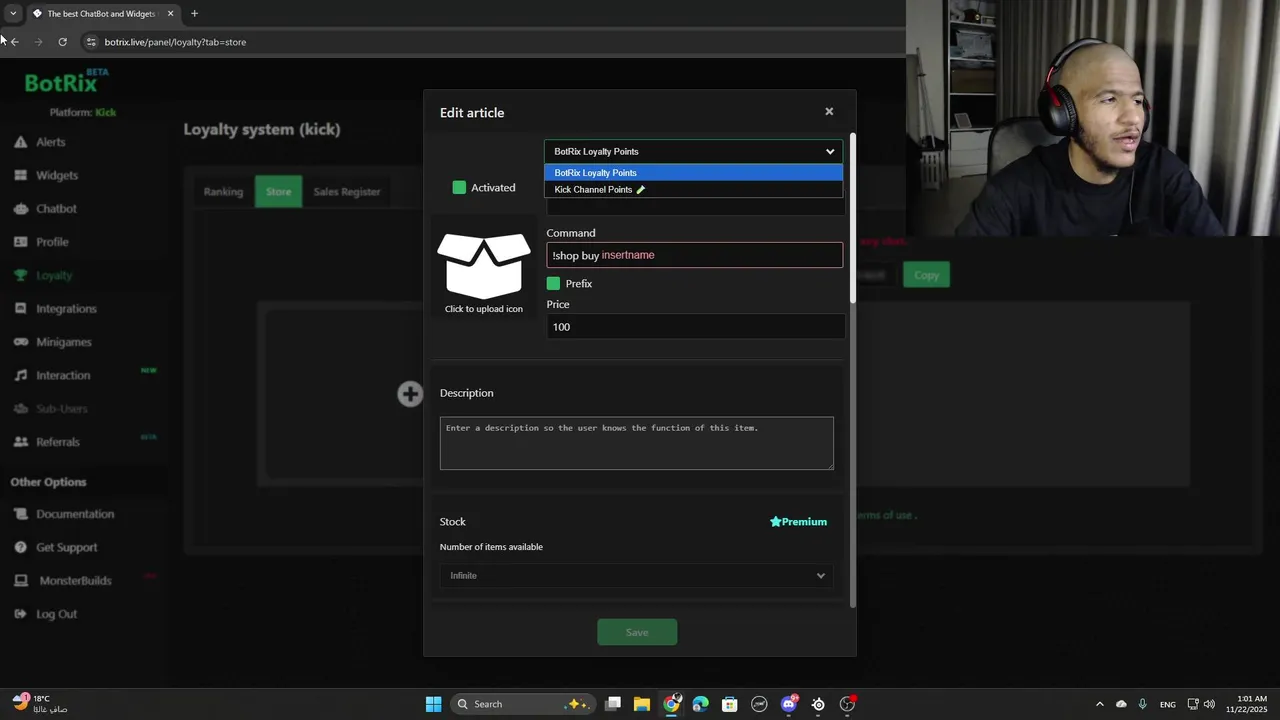Image resolution: width=1280 pixels, height=720 pixels.
Task: Click the Description text area
Action: [636, 443]
